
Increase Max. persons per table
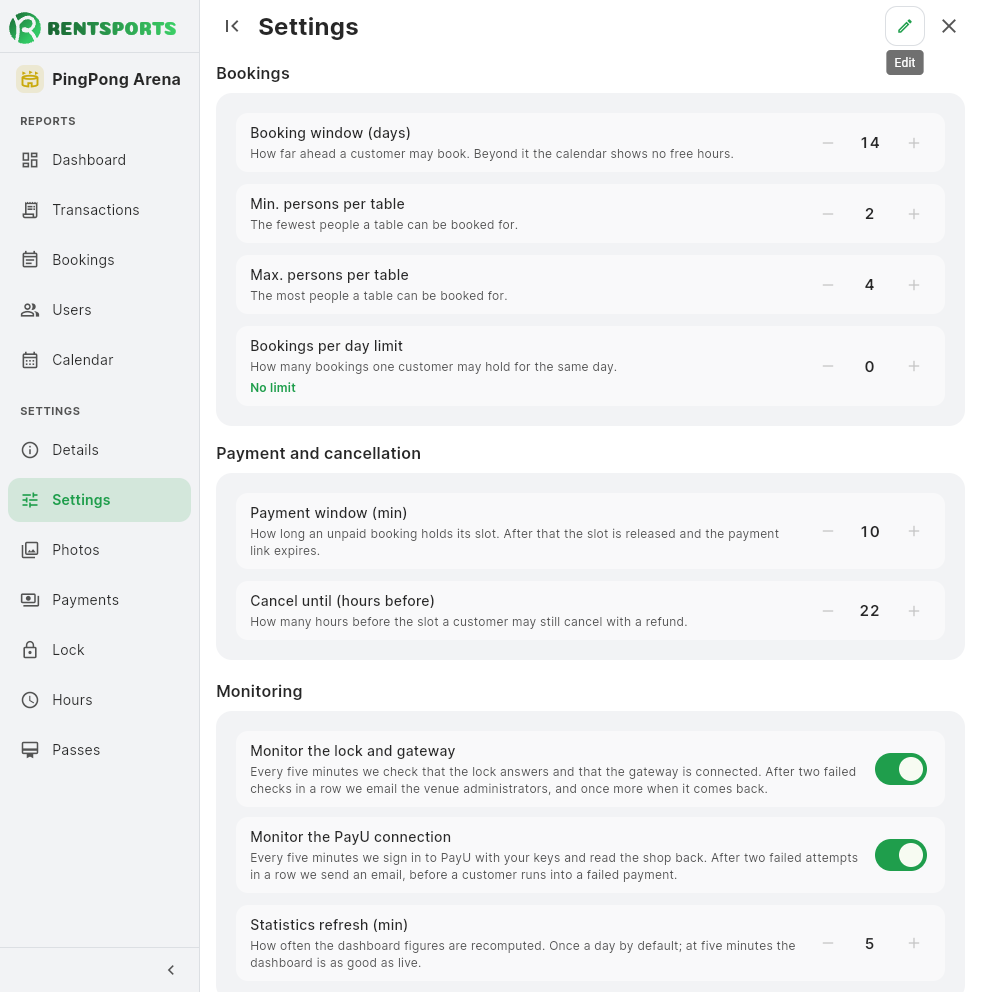click(x=913, y=285)
